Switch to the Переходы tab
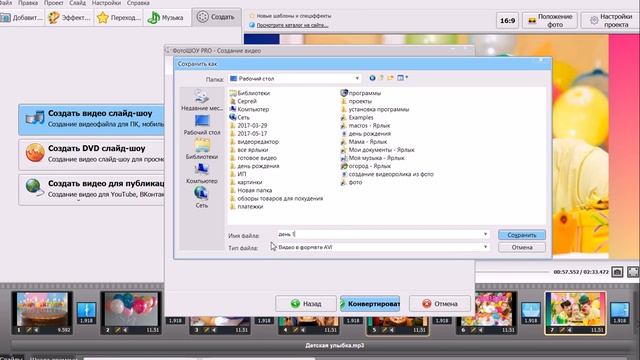The width and height of the screenshot is (640, 360). click(119, 18)
